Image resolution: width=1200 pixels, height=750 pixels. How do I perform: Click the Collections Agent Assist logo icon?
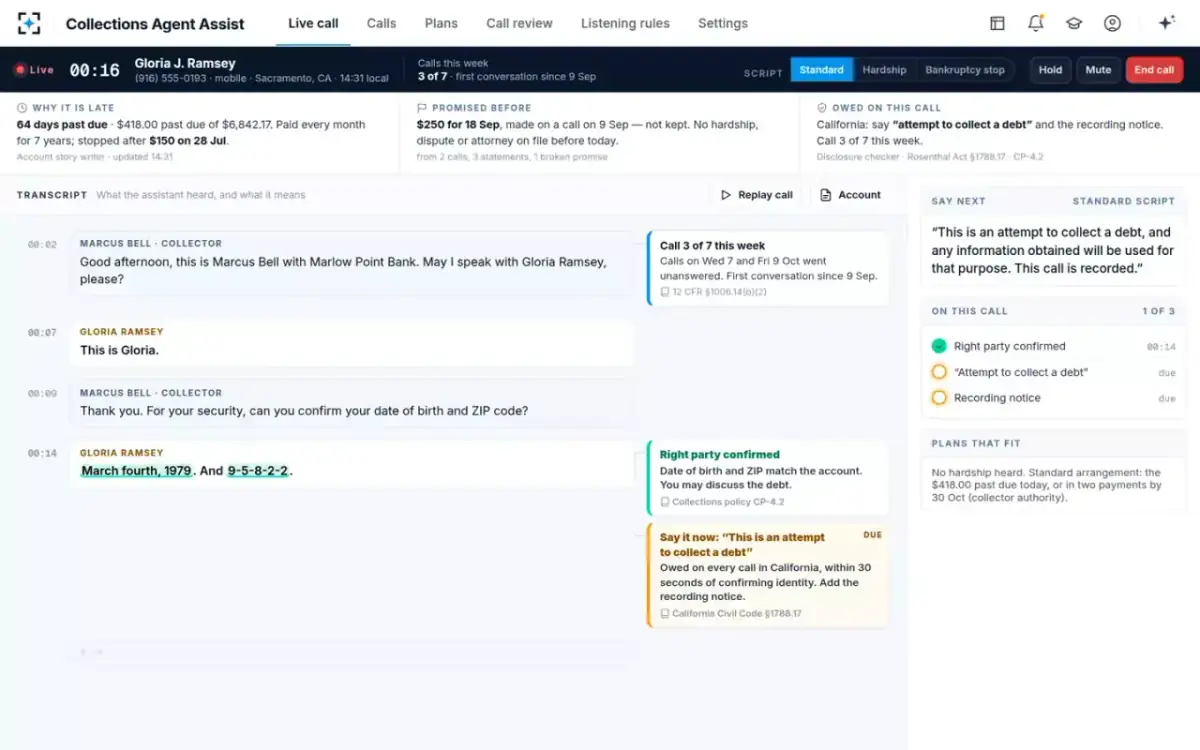coord(30,23)
